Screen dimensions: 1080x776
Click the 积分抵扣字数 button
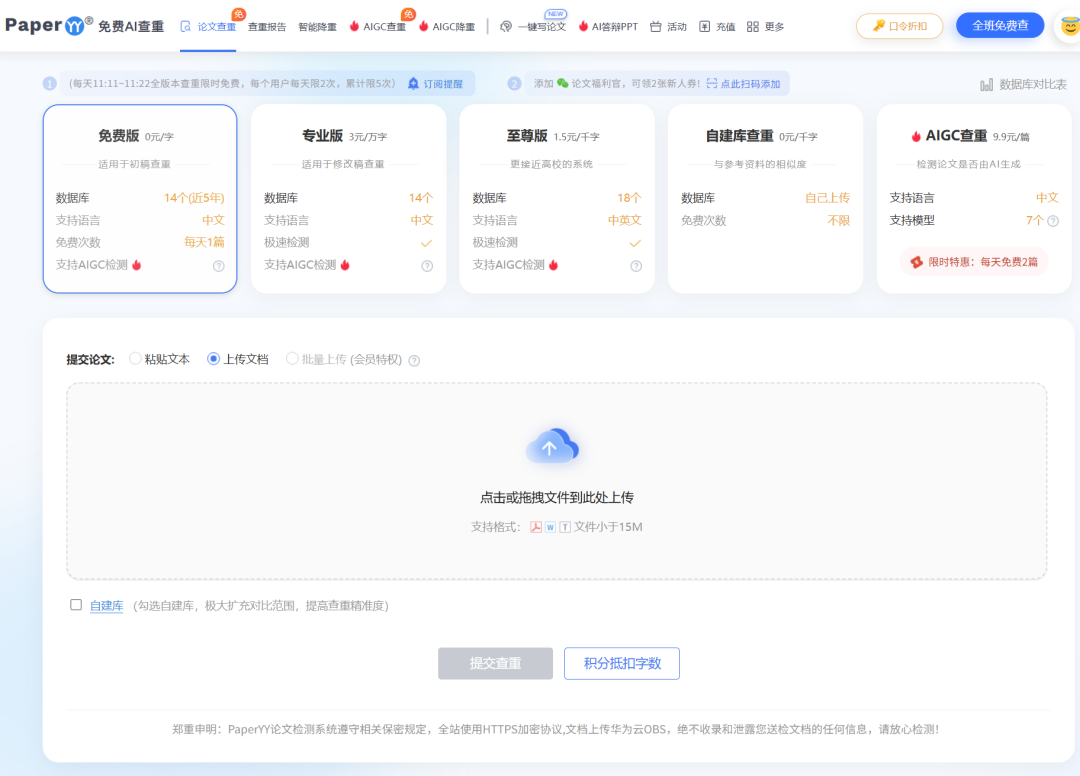point(621,663)
